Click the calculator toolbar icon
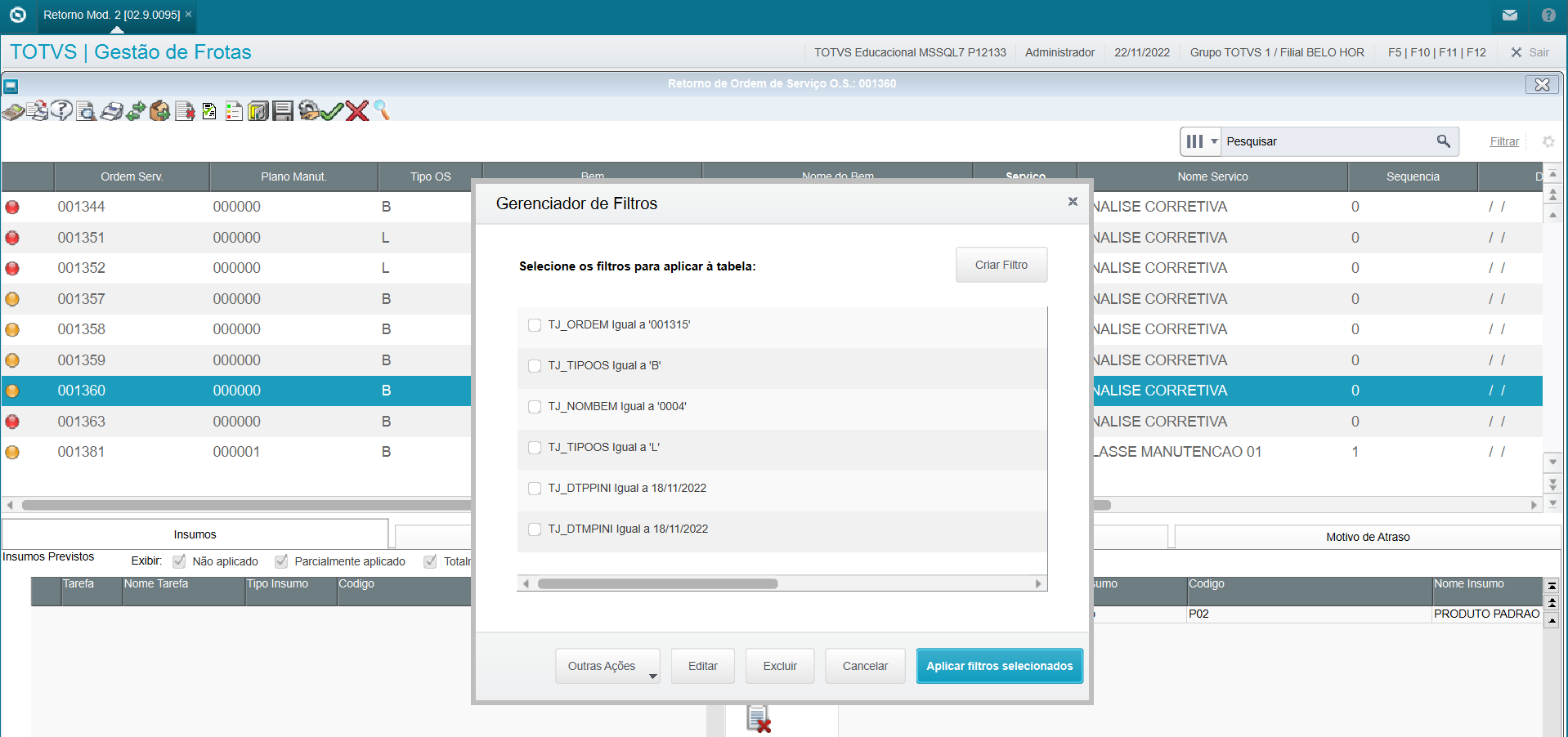 [x=13, y=111]
